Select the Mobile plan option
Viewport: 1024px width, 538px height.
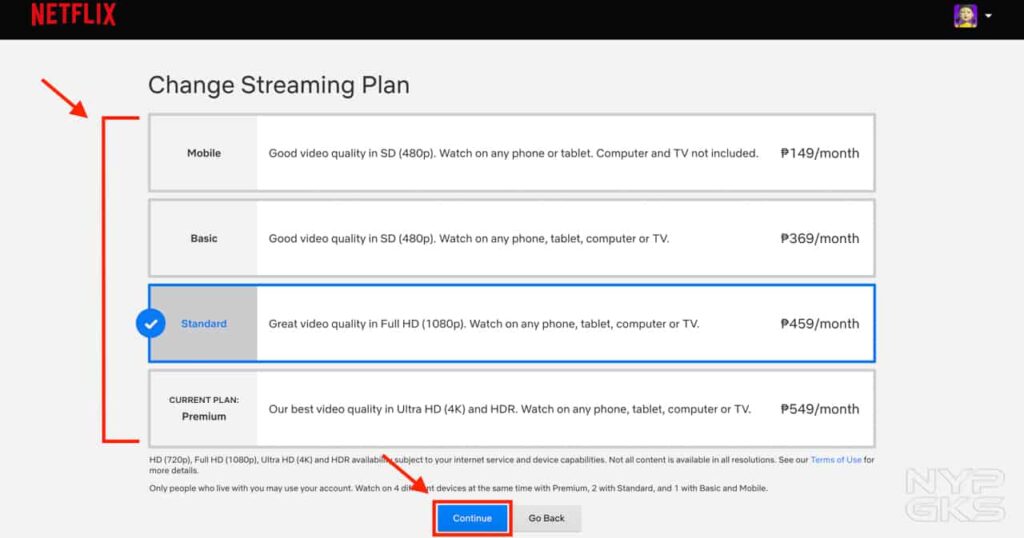click(511, 153)
